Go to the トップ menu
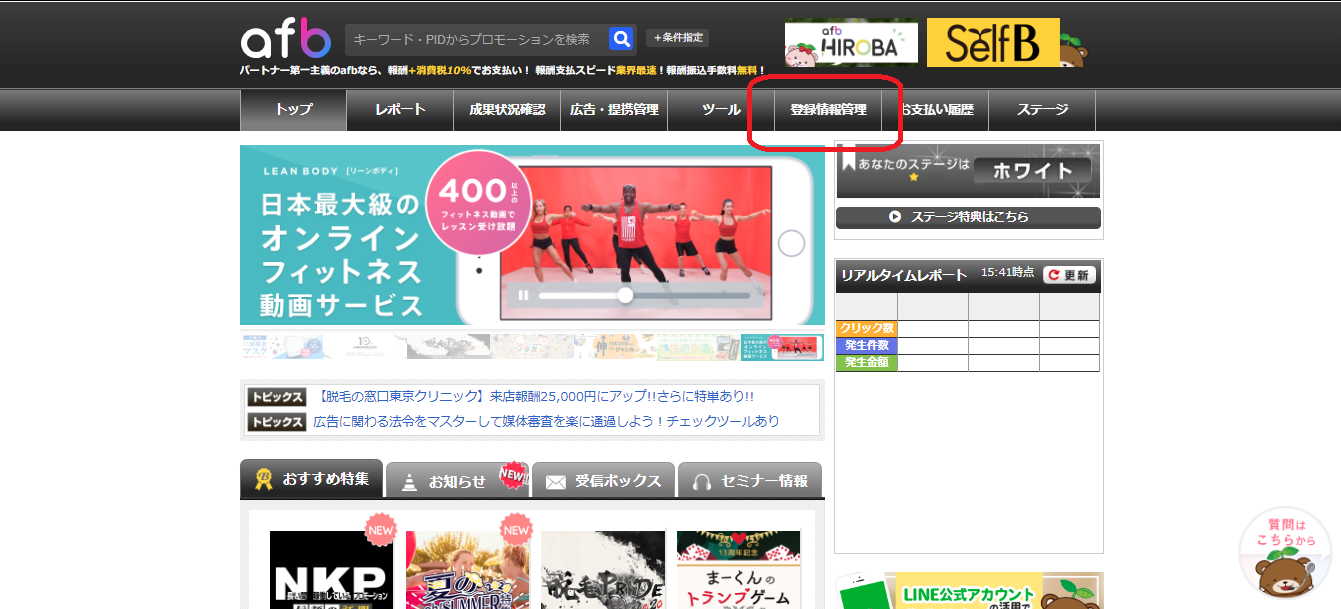The width and height of the screenshot is (1341, 609). click(294, 110)
